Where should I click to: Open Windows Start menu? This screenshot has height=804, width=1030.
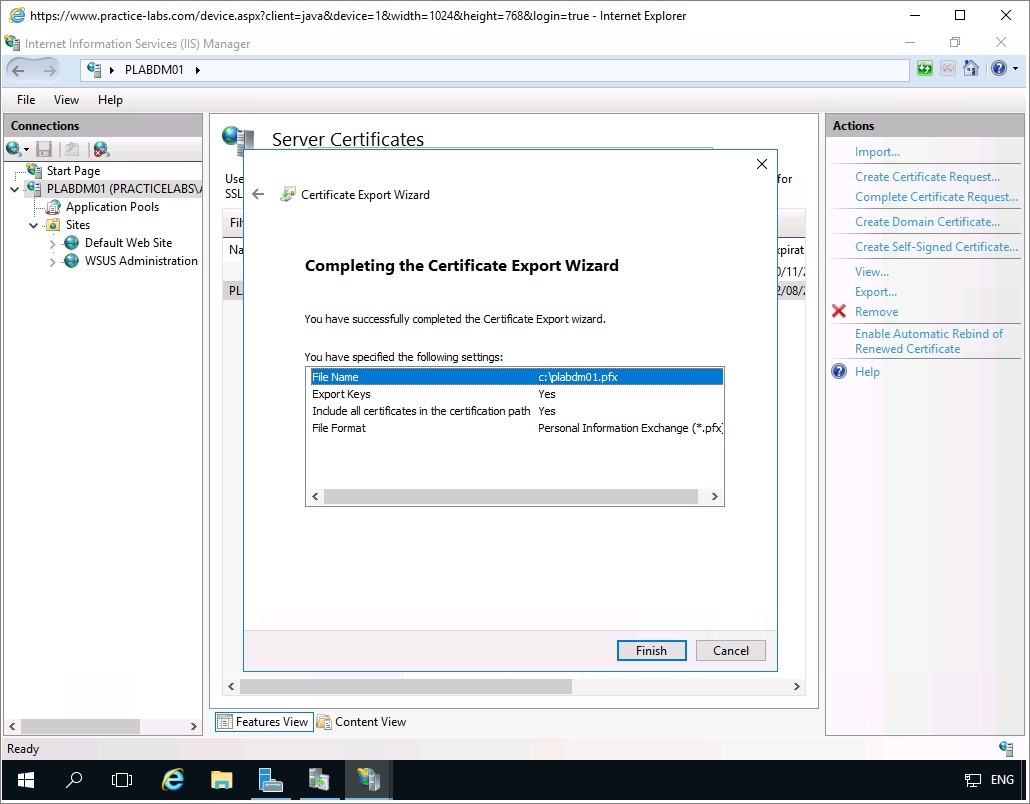pyautogui.click(x=25, y=780)
